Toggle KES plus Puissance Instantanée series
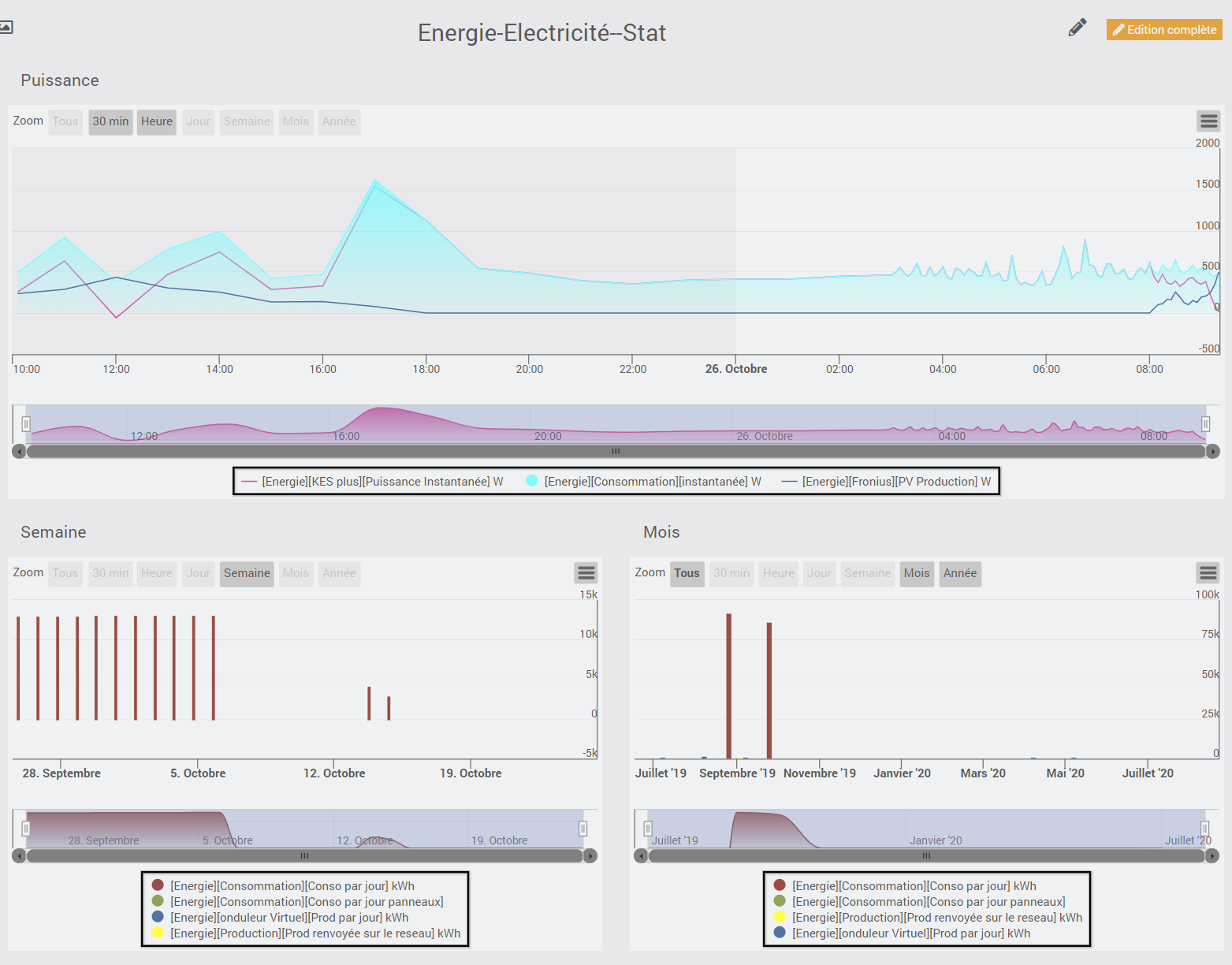The height and width of the screenshot is (965, 1232). click(x=372, y=482)
